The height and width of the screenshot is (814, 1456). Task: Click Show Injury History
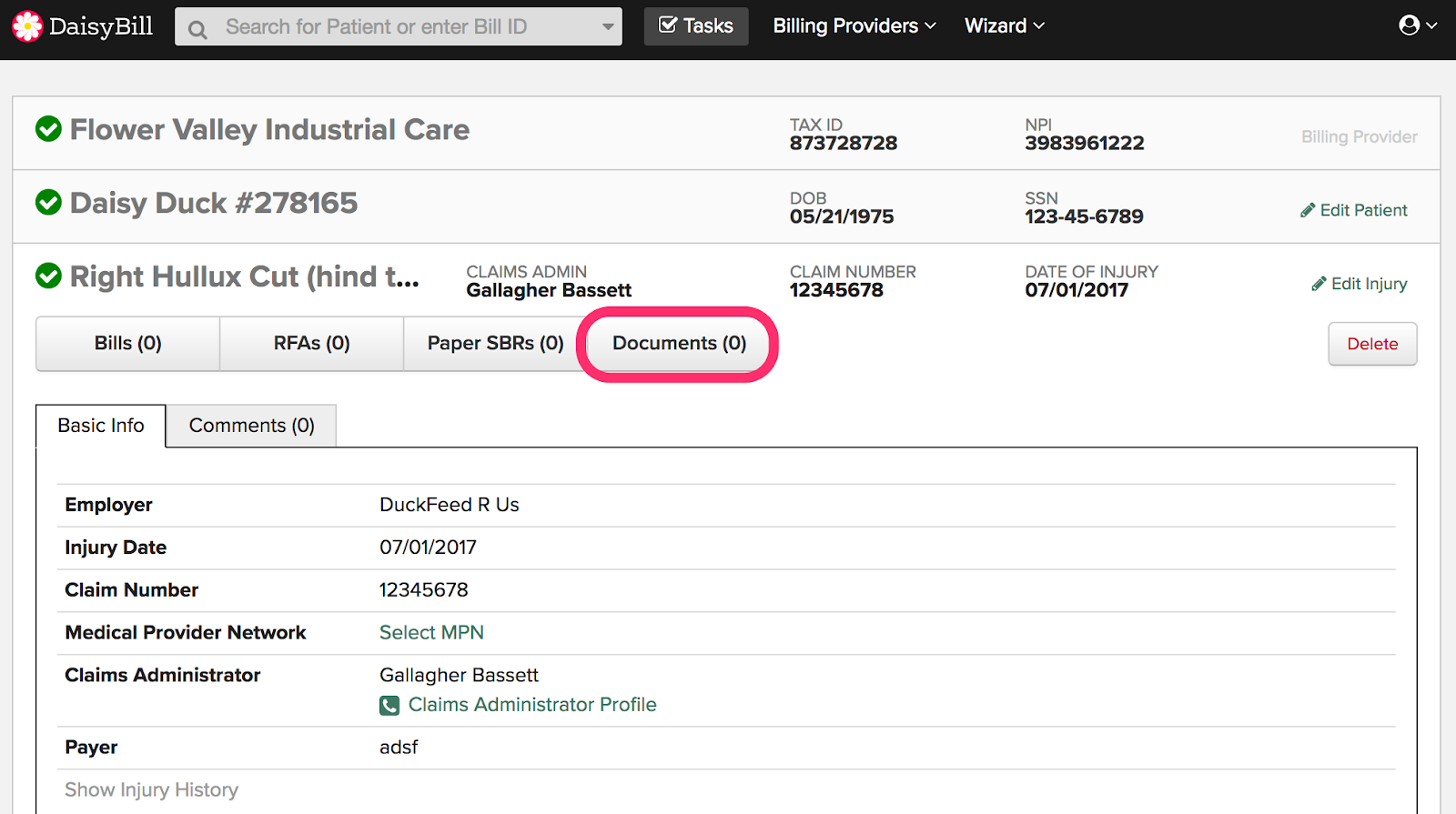(x=151, y=789)
